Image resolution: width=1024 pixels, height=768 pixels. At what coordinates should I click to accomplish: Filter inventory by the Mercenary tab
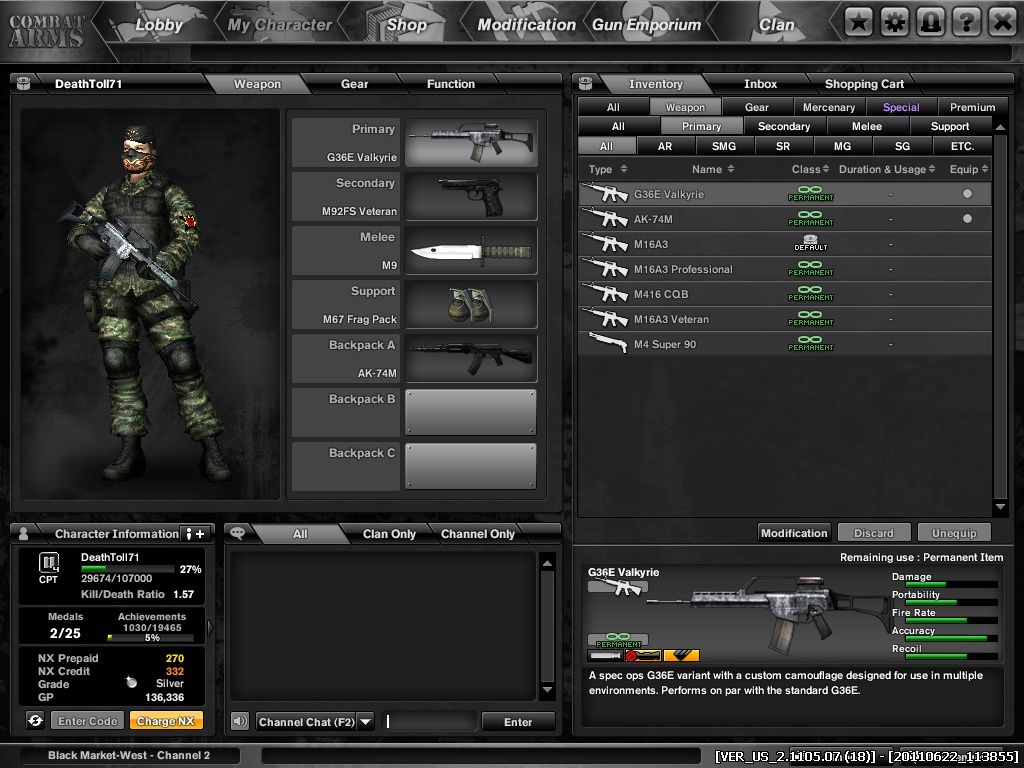point(829,107)
